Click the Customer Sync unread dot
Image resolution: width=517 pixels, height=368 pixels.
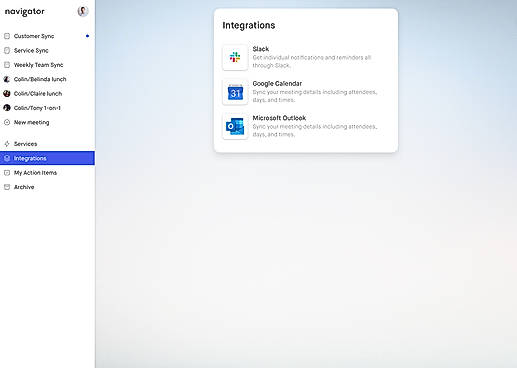[87, 36]
